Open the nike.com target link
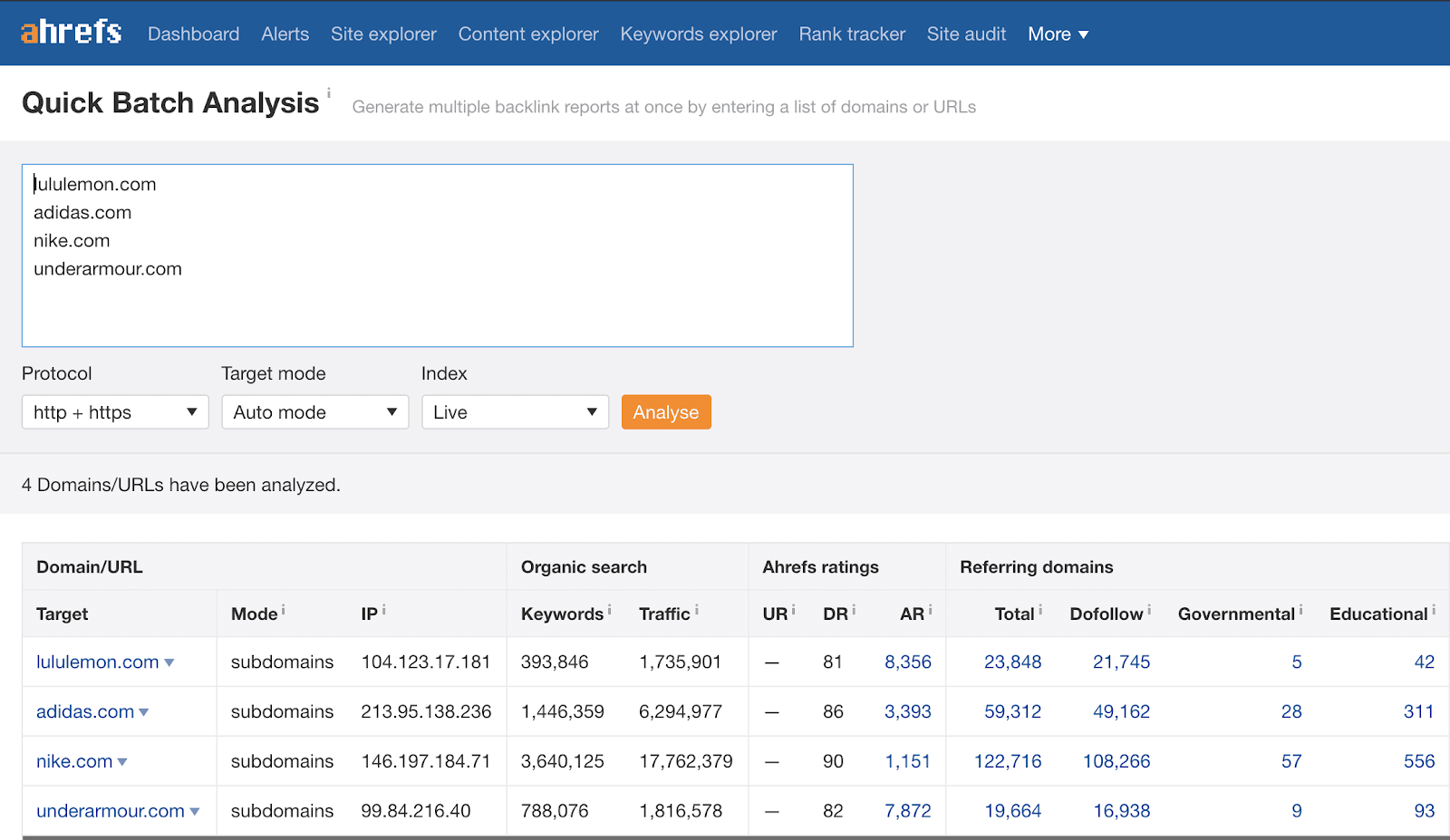Screen dimensions: 1450x840 pyautogui.click(x=74, y=762)
